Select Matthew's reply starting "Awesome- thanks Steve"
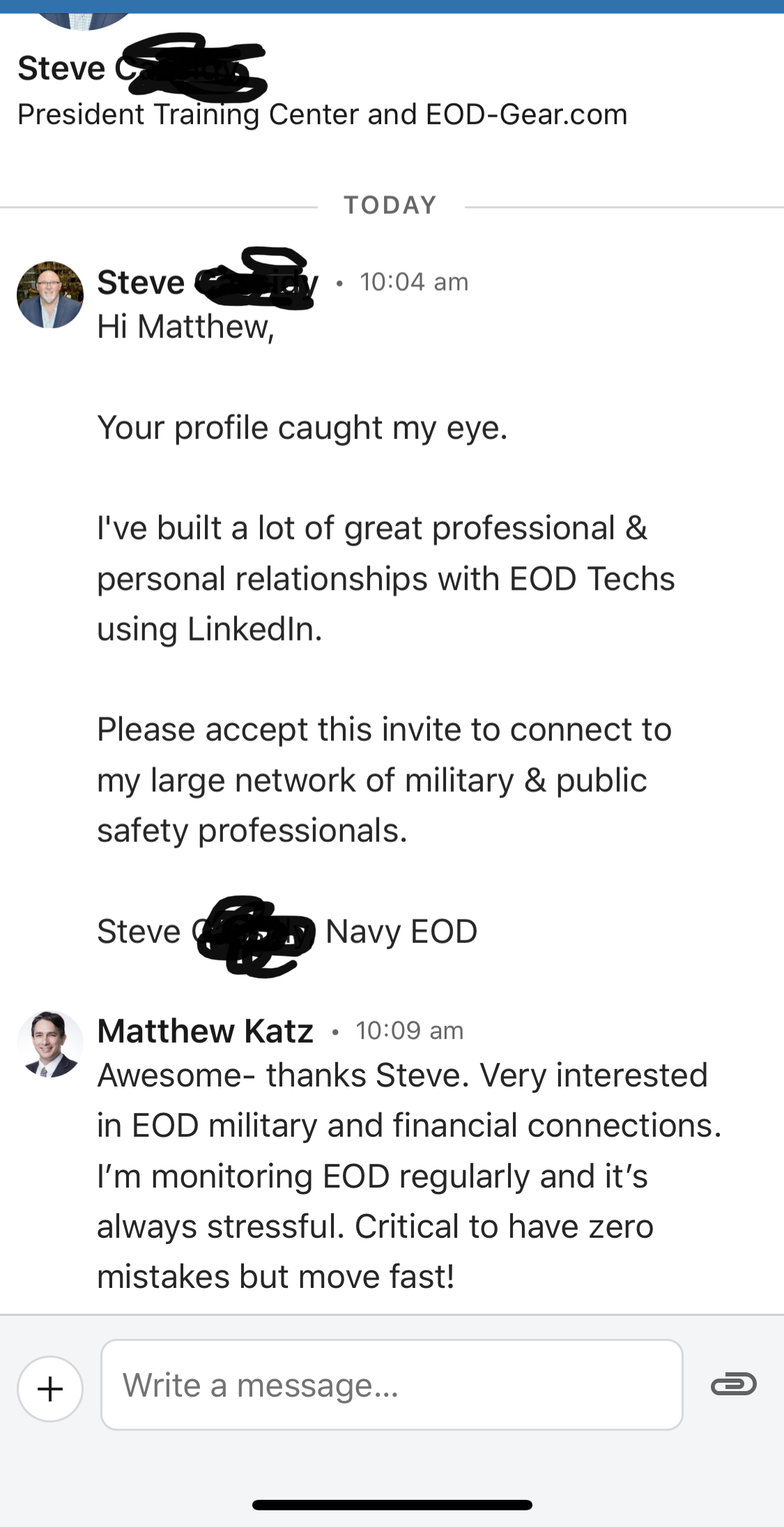Image resolution: width=784 pixels, height=1527 pixels. pos(409,1176)
